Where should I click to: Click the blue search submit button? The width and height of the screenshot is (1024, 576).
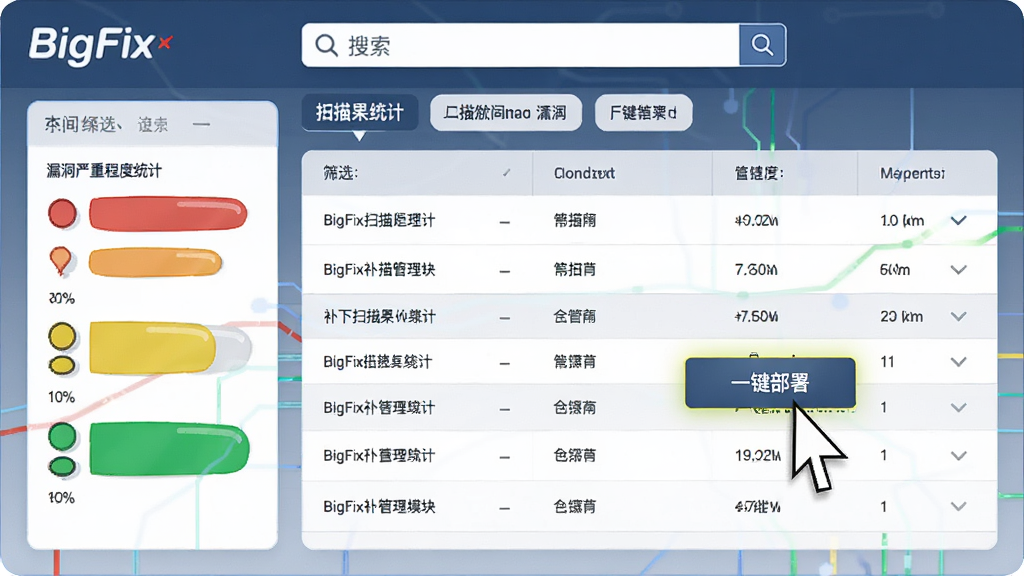(x=762, y=45)
